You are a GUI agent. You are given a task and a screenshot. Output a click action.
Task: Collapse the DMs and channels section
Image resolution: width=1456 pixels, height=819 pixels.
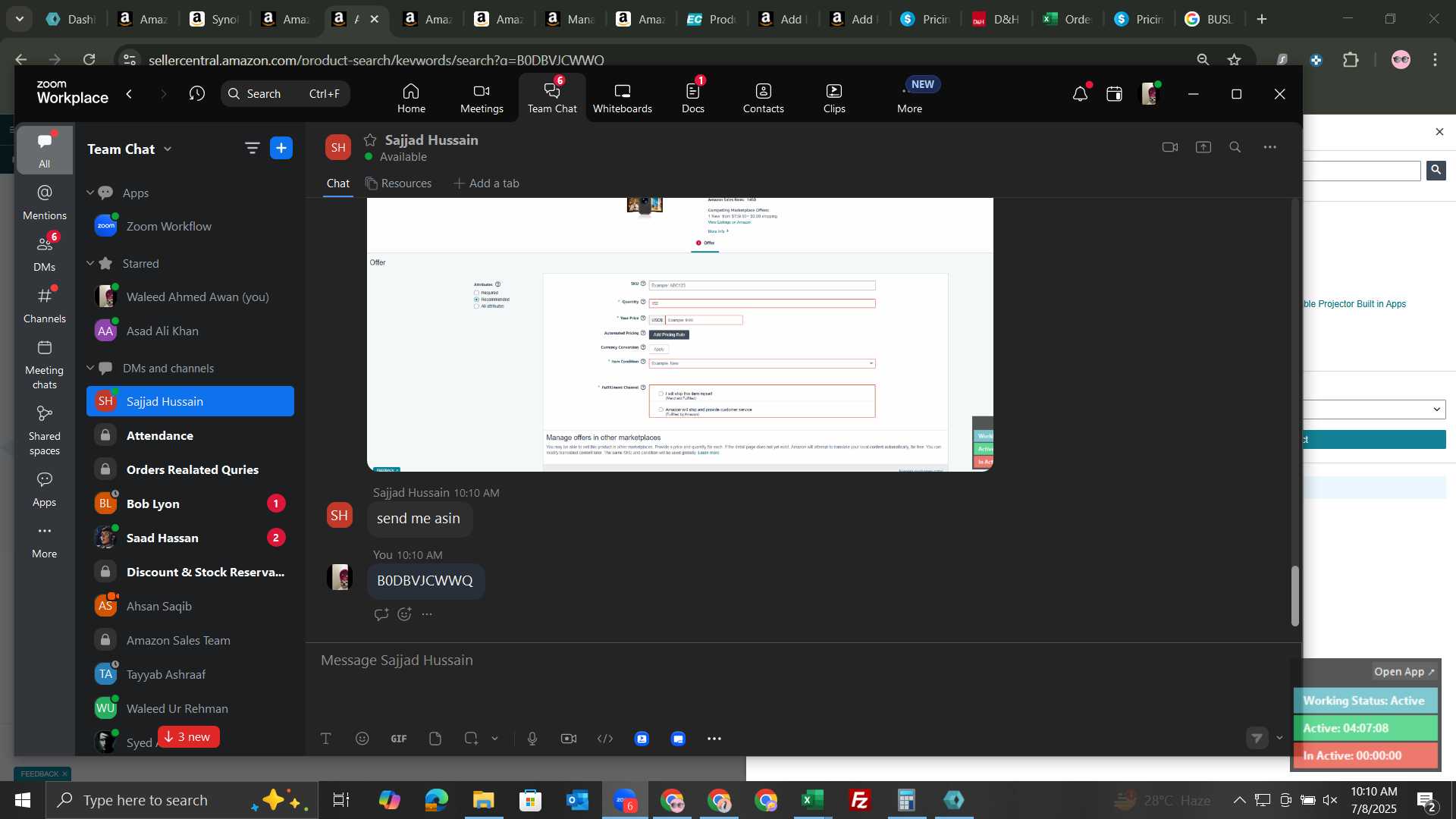pos(90,368)
